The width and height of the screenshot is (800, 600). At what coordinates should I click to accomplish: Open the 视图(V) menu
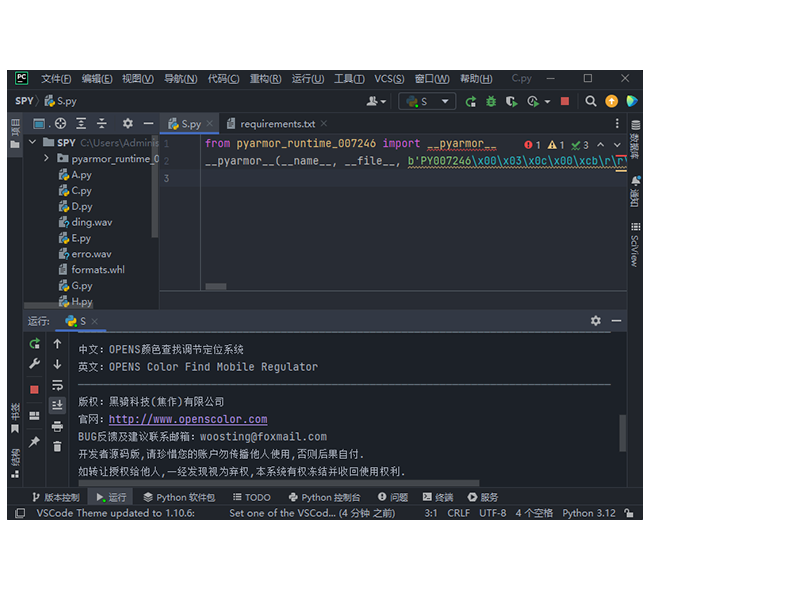138,79
